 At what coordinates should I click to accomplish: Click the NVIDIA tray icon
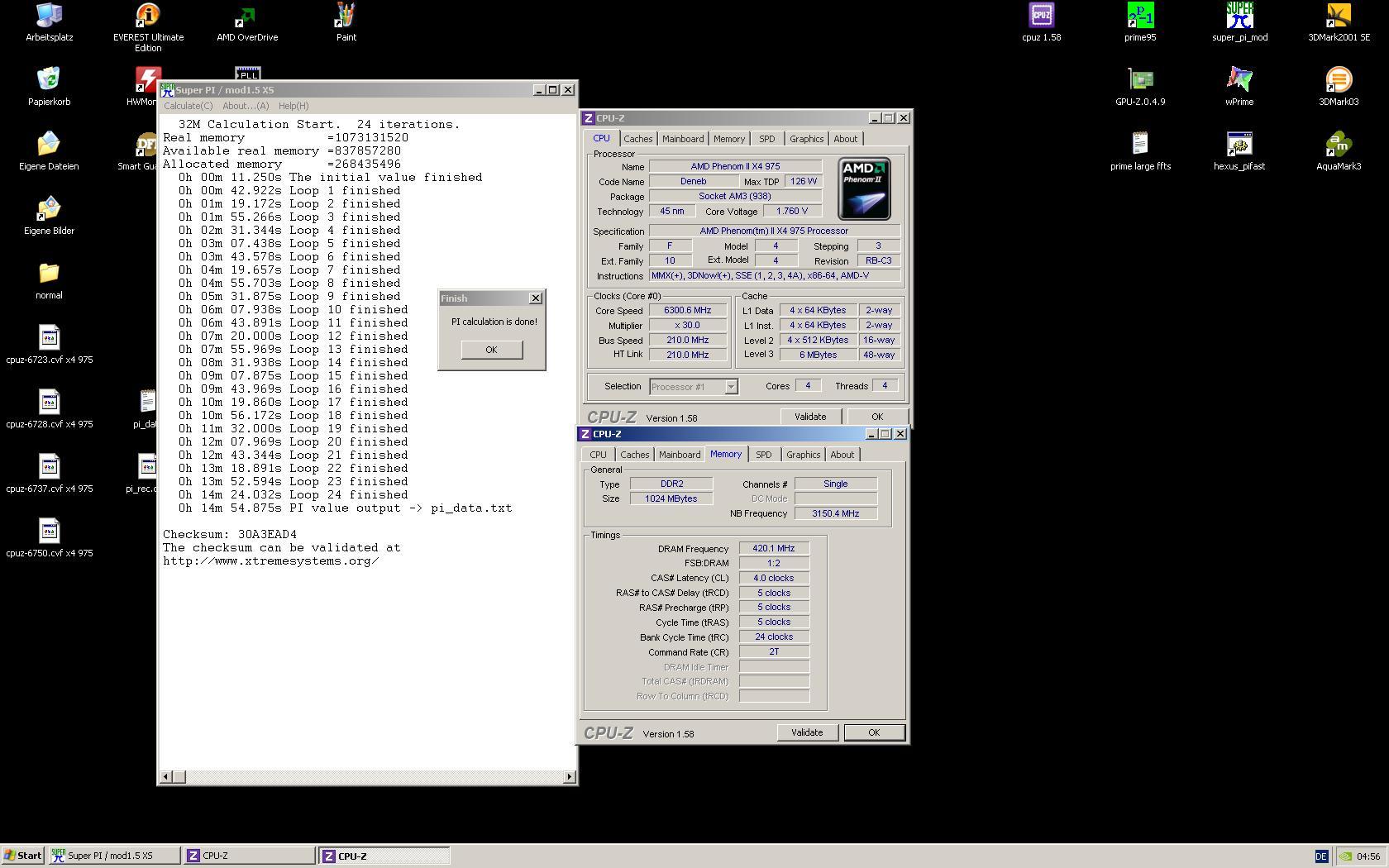pos(1346,856)
